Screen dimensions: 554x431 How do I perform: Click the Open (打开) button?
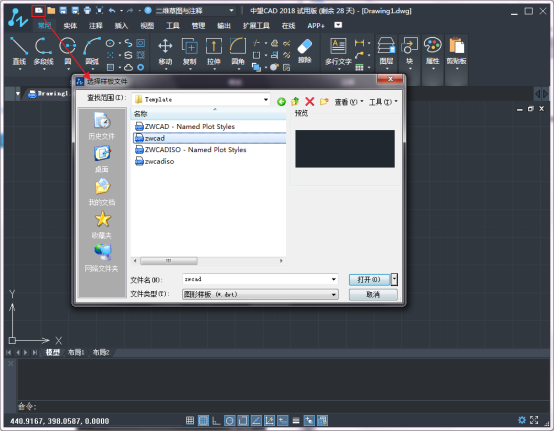(x=369, y=279)
